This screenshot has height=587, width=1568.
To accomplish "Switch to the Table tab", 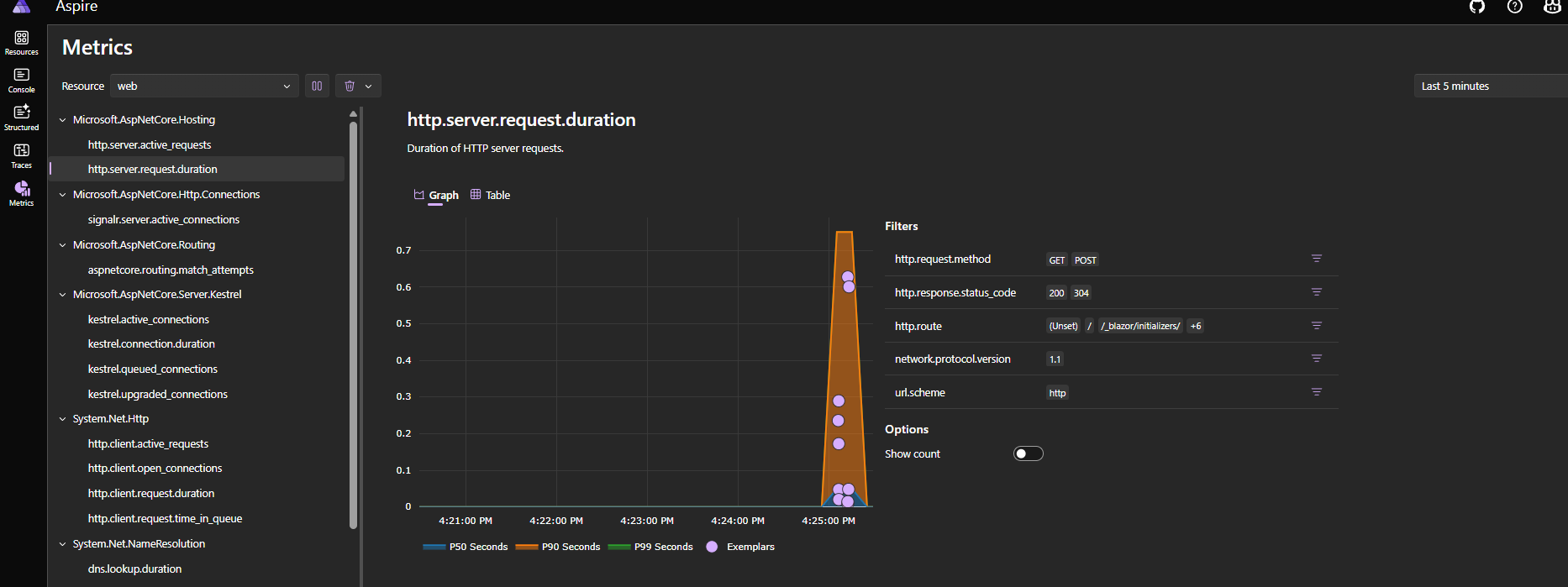I will click(x=490, y=195).
